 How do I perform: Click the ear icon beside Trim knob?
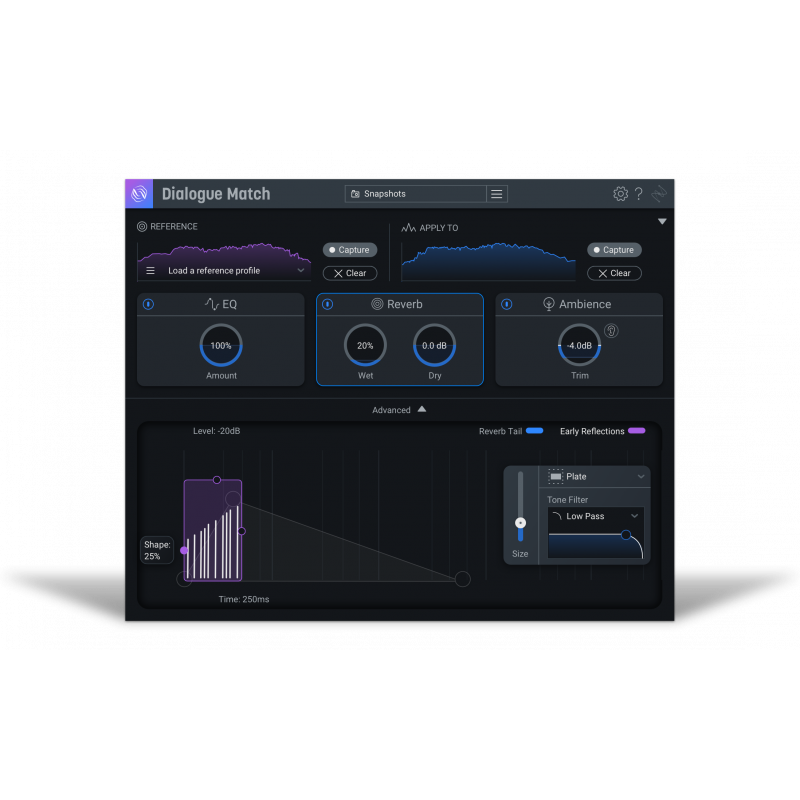point(611,331)
